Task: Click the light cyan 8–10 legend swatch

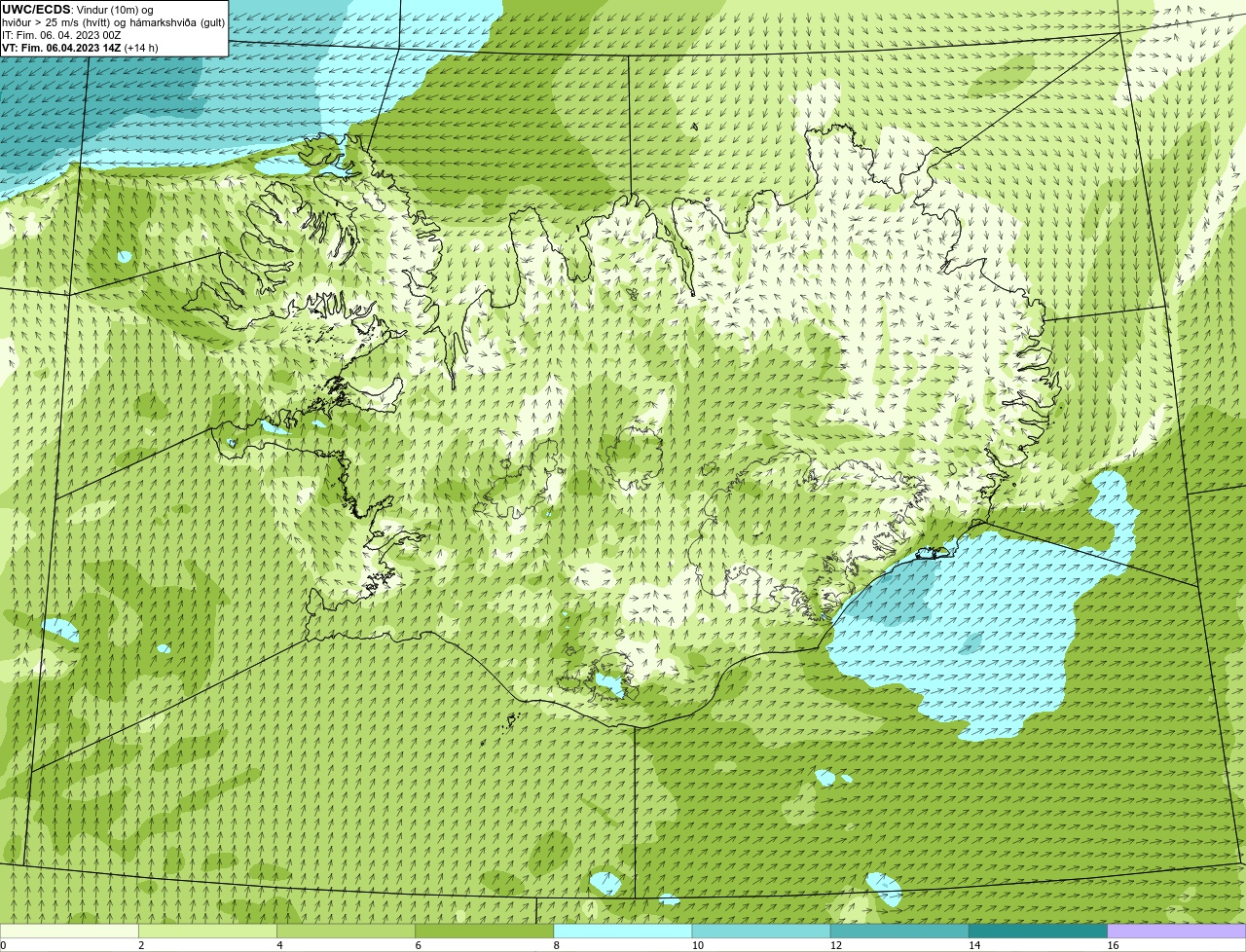Action: click(x=623, y=932)
